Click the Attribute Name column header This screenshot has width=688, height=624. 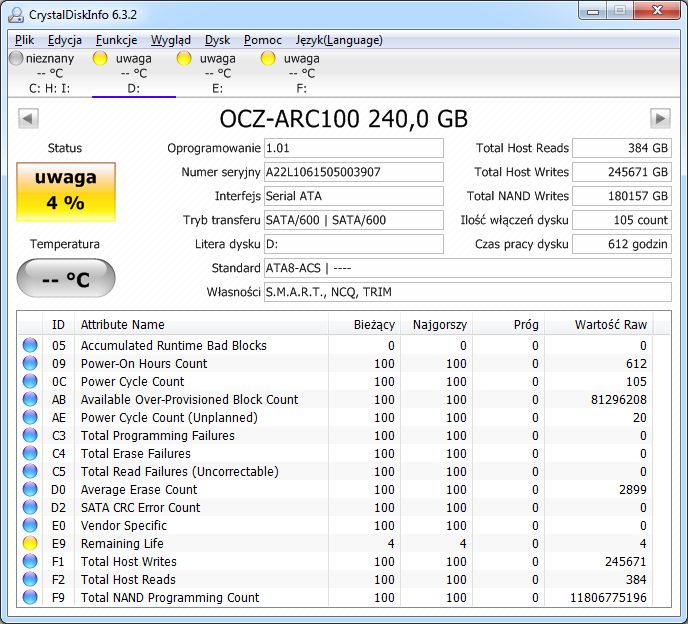(201, 325)
